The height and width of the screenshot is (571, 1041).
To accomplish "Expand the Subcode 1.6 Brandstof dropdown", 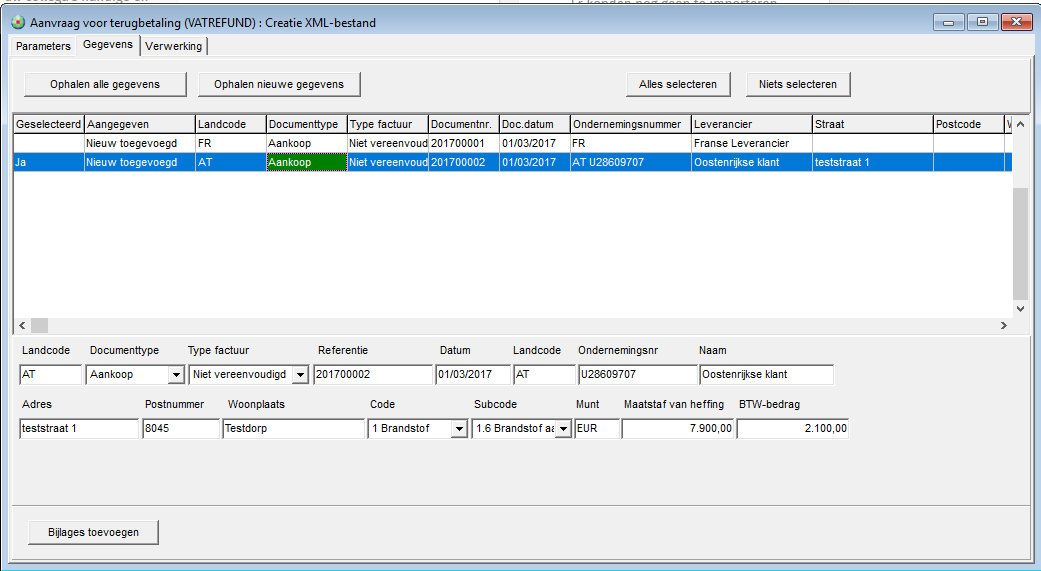I will (563, 429).
